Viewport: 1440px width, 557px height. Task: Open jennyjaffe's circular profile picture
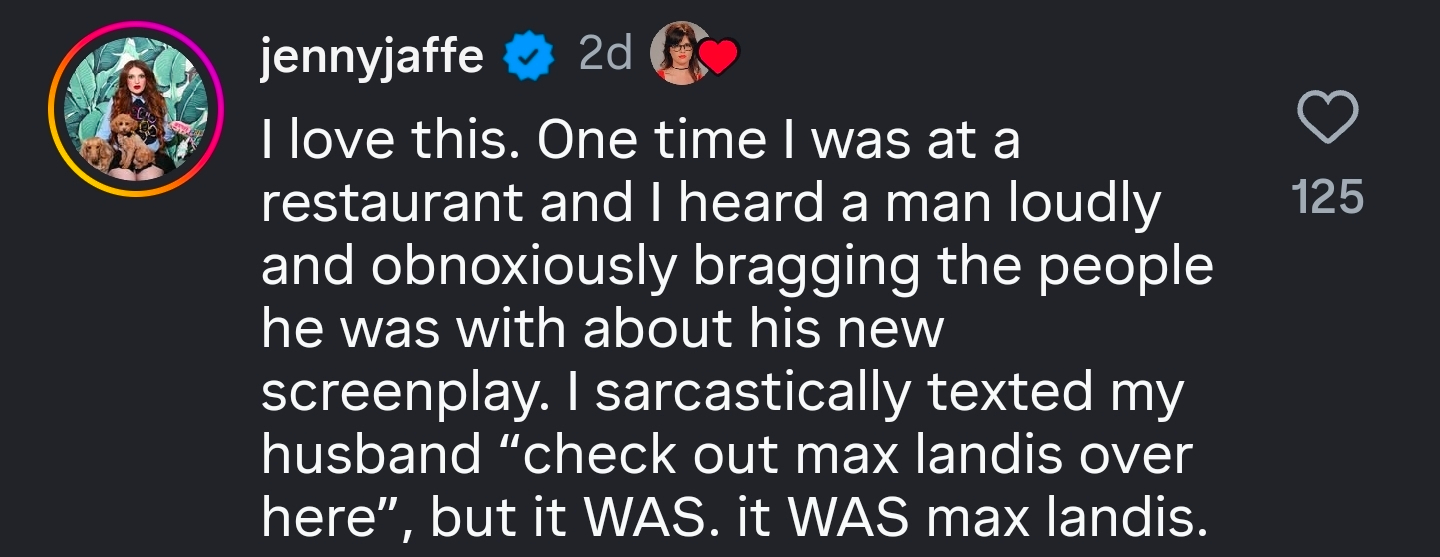137,109
